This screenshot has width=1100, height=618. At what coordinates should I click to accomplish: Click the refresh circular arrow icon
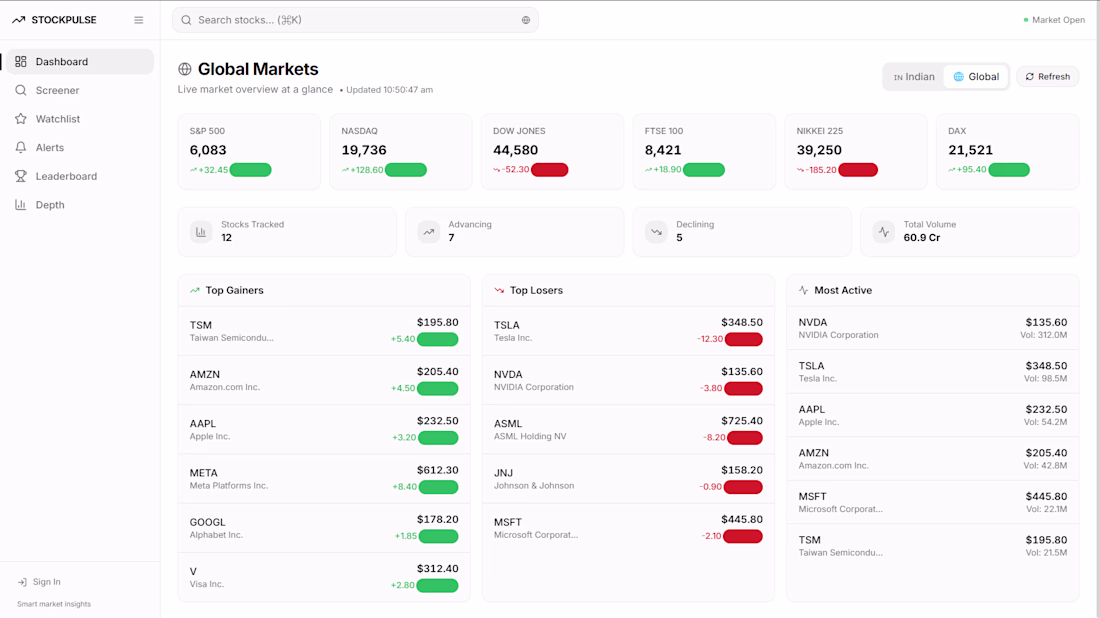click(x=1030, y=76)
